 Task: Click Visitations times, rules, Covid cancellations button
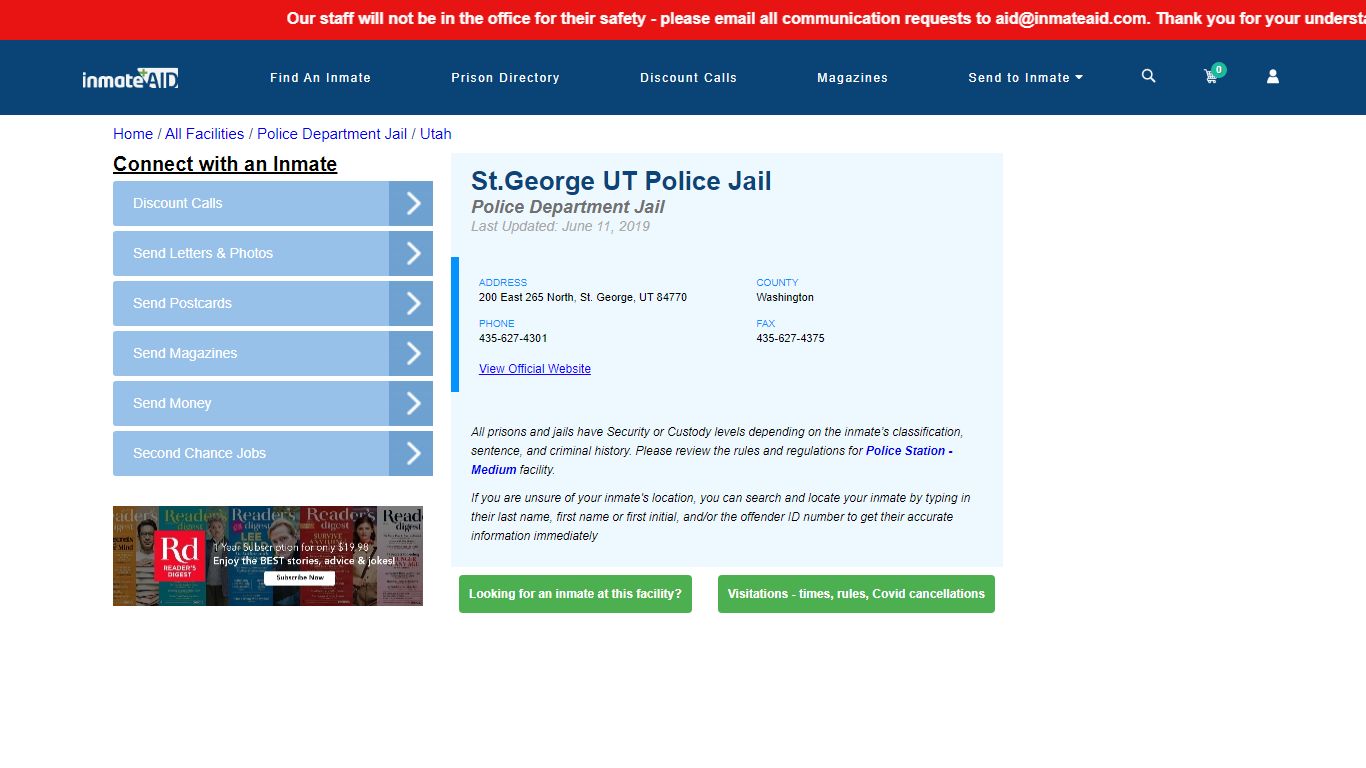pos(856,594)
